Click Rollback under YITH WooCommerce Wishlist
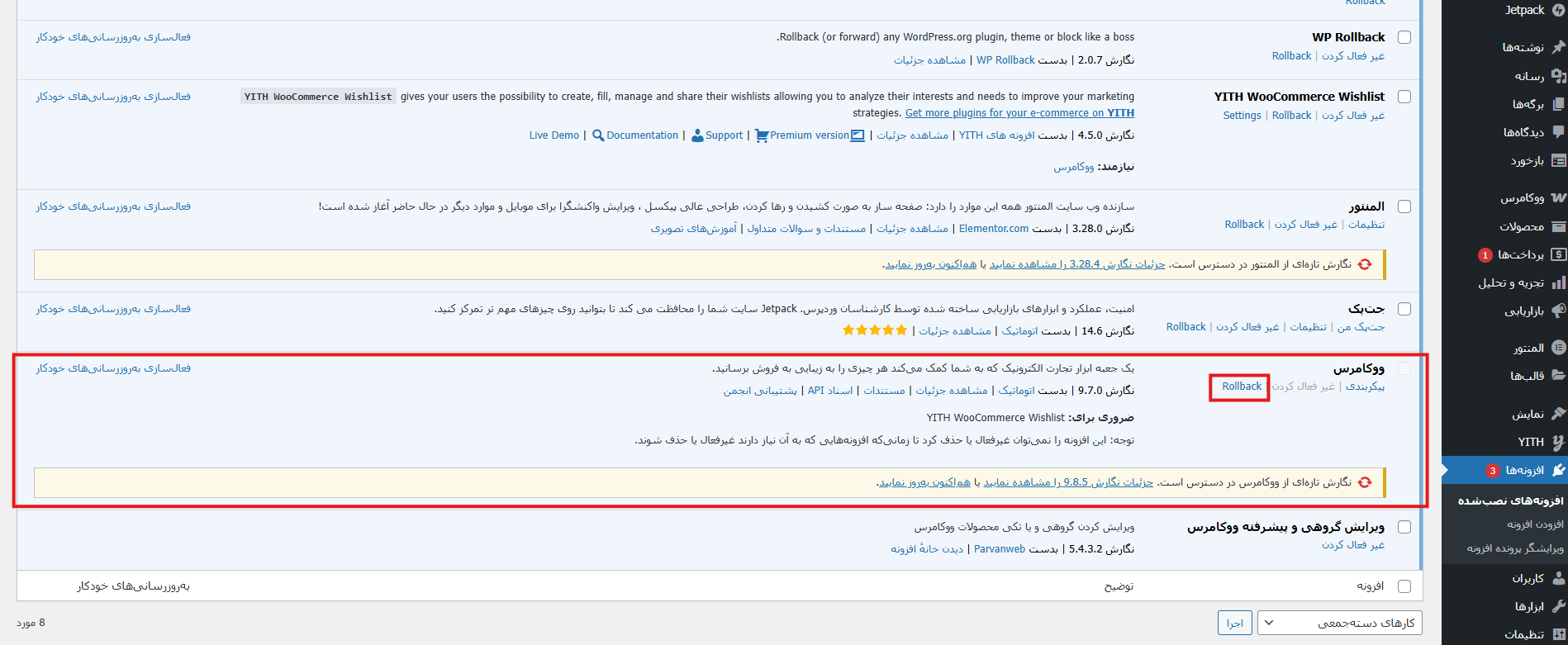Image resolution: width=1568 pixels, height=645 pixels. [x=1291, y=116]
